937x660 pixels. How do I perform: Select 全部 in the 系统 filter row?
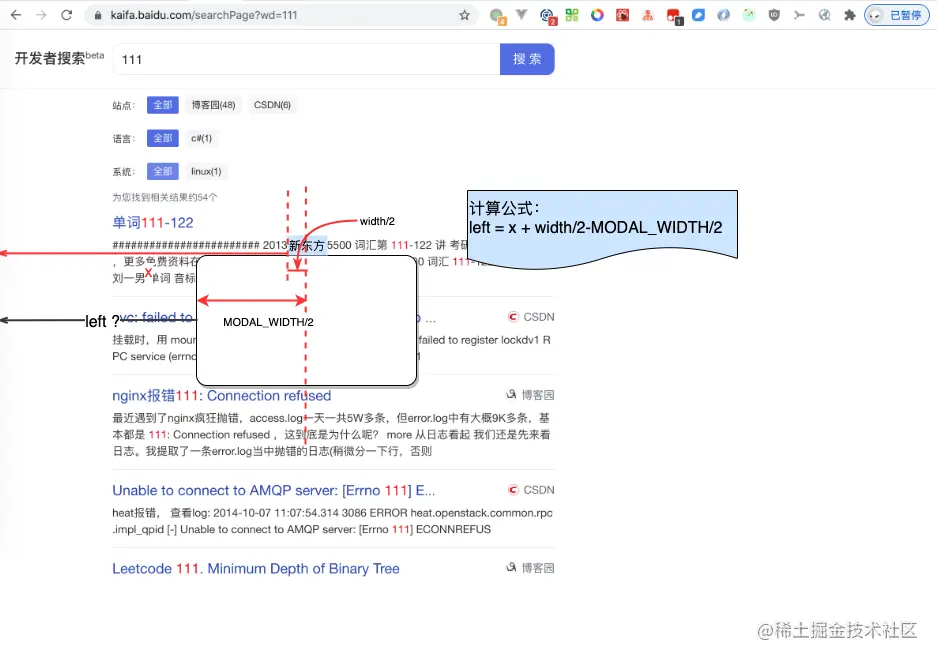163,172
